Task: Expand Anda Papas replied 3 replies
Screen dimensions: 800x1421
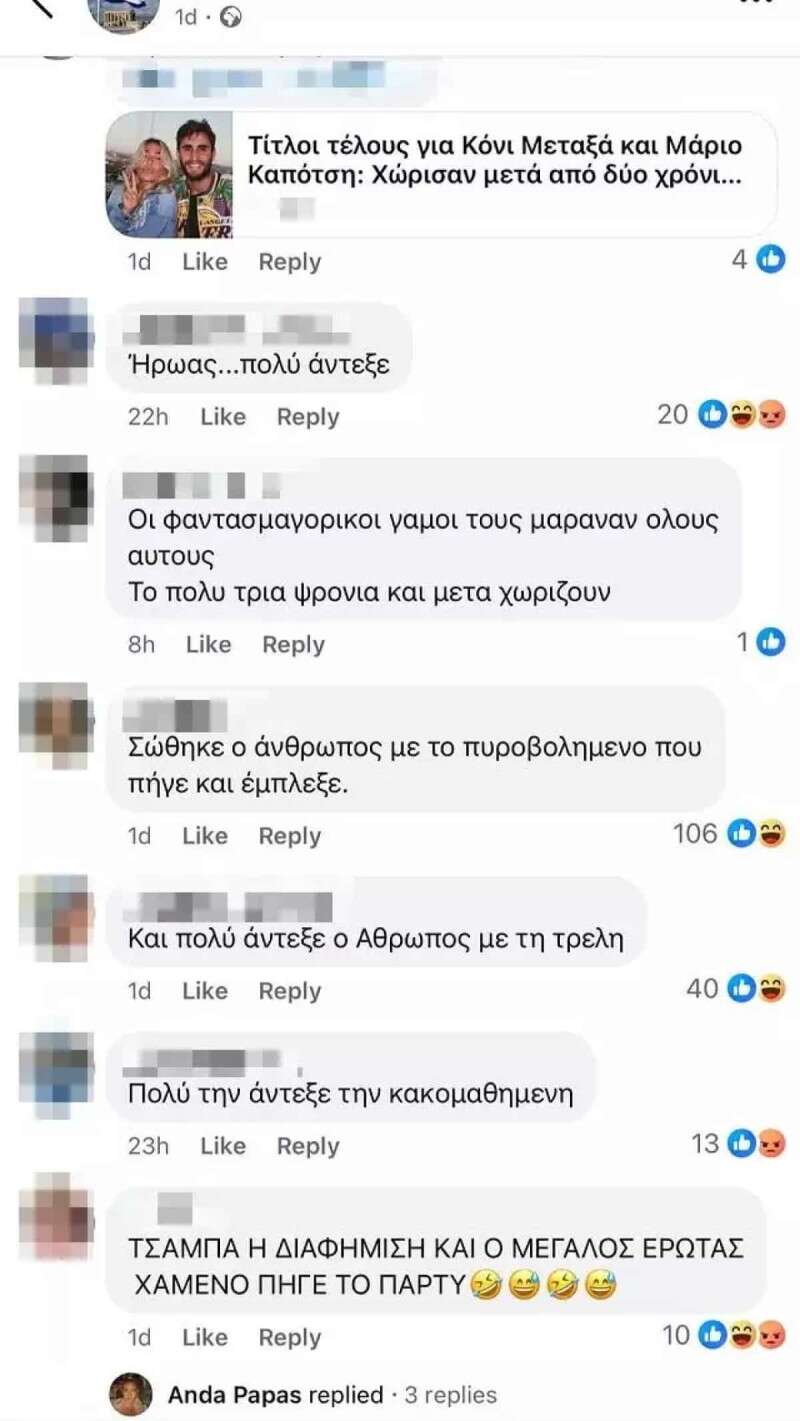Action: [x=332, y=1395]
